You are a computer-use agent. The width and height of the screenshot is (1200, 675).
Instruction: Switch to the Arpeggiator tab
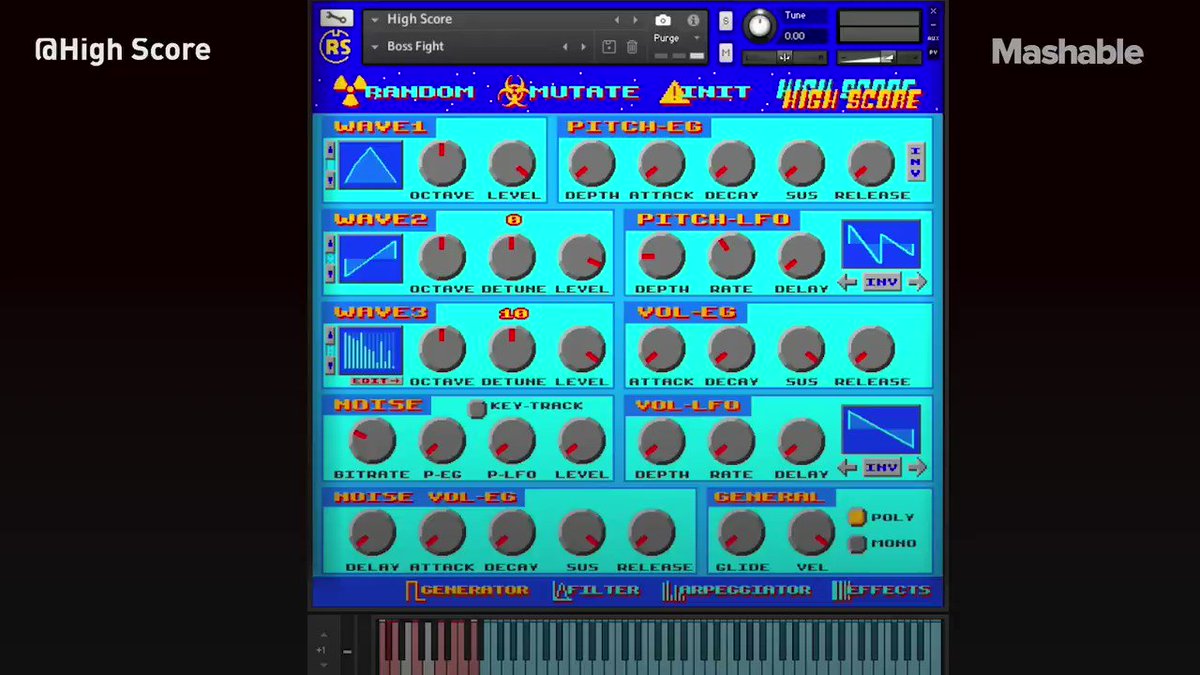pyautogui.click(x=737, y=590)
